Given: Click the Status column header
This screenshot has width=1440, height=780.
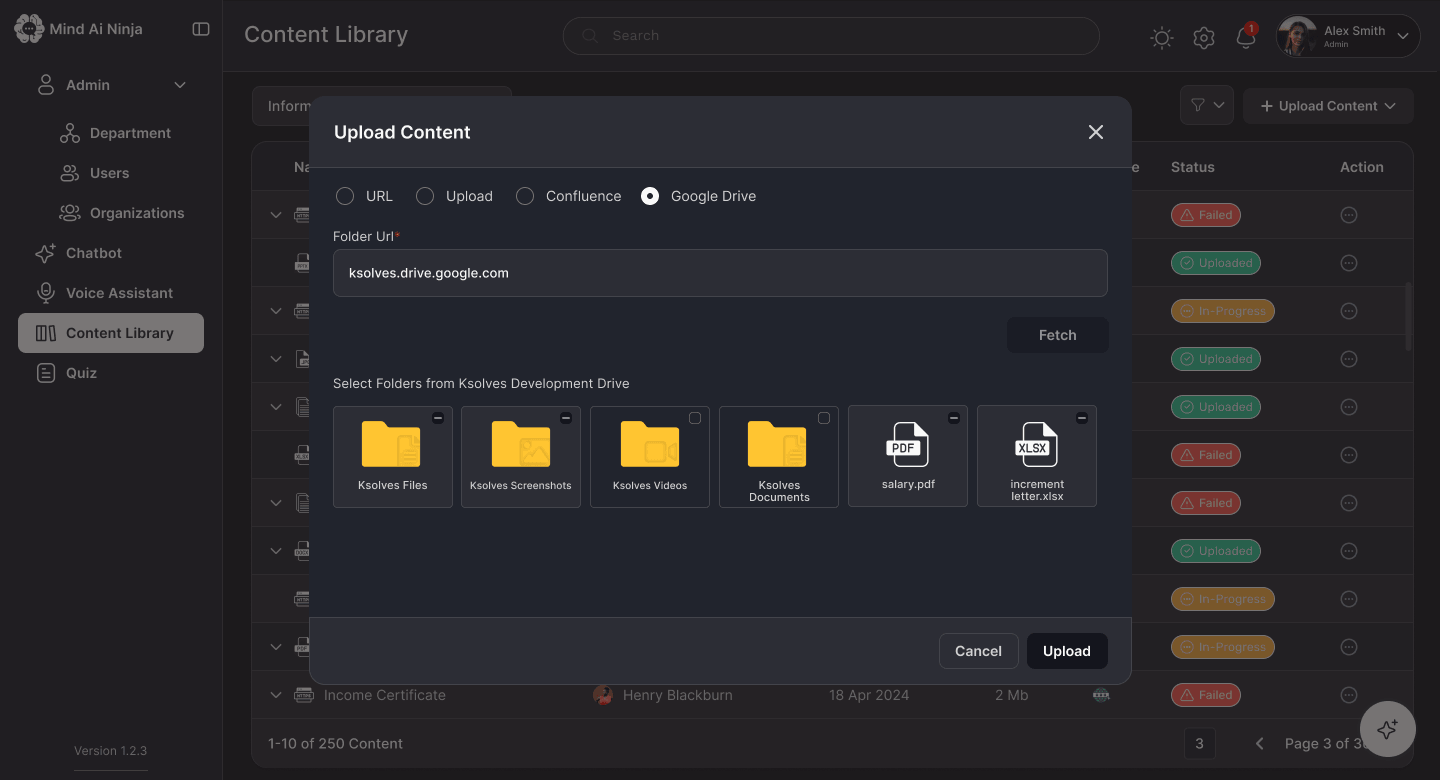Looking at the screenshot, I should (x=1193, y=167).
